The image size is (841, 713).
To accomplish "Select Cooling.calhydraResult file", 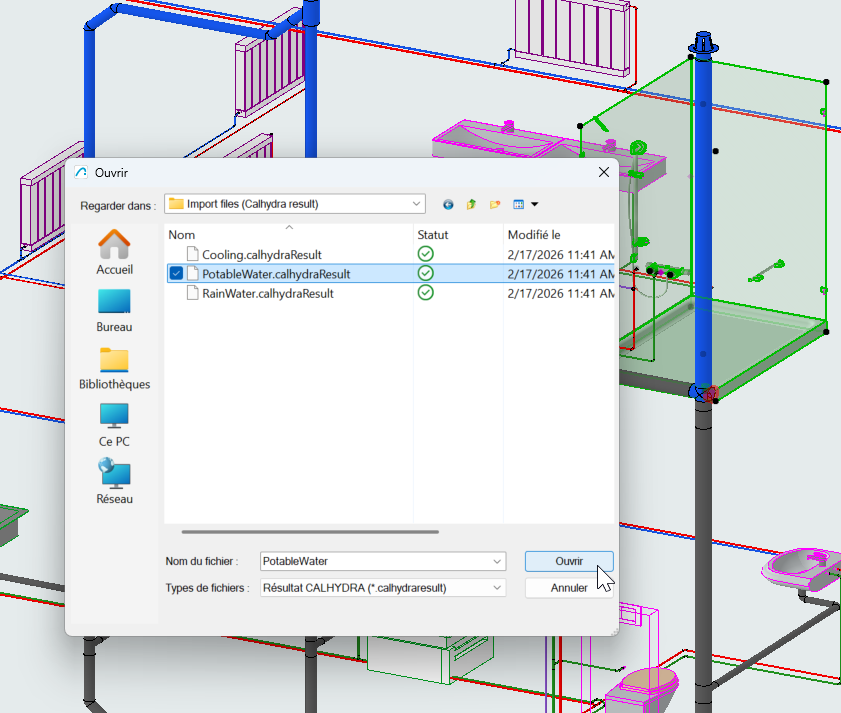I will click(261, 254).
